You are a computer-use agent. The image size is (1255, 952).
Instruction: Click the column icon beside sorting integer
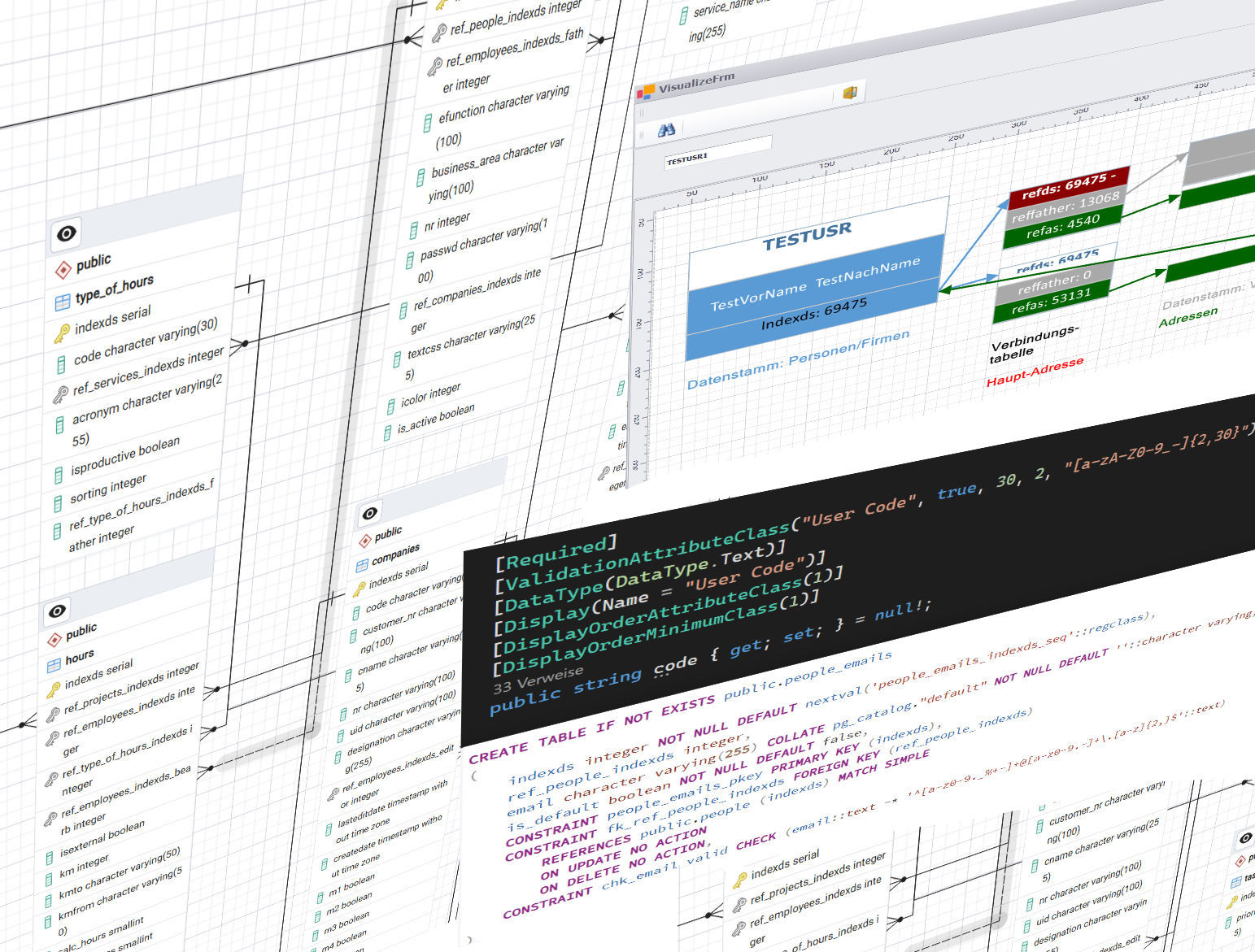point(58,502)
